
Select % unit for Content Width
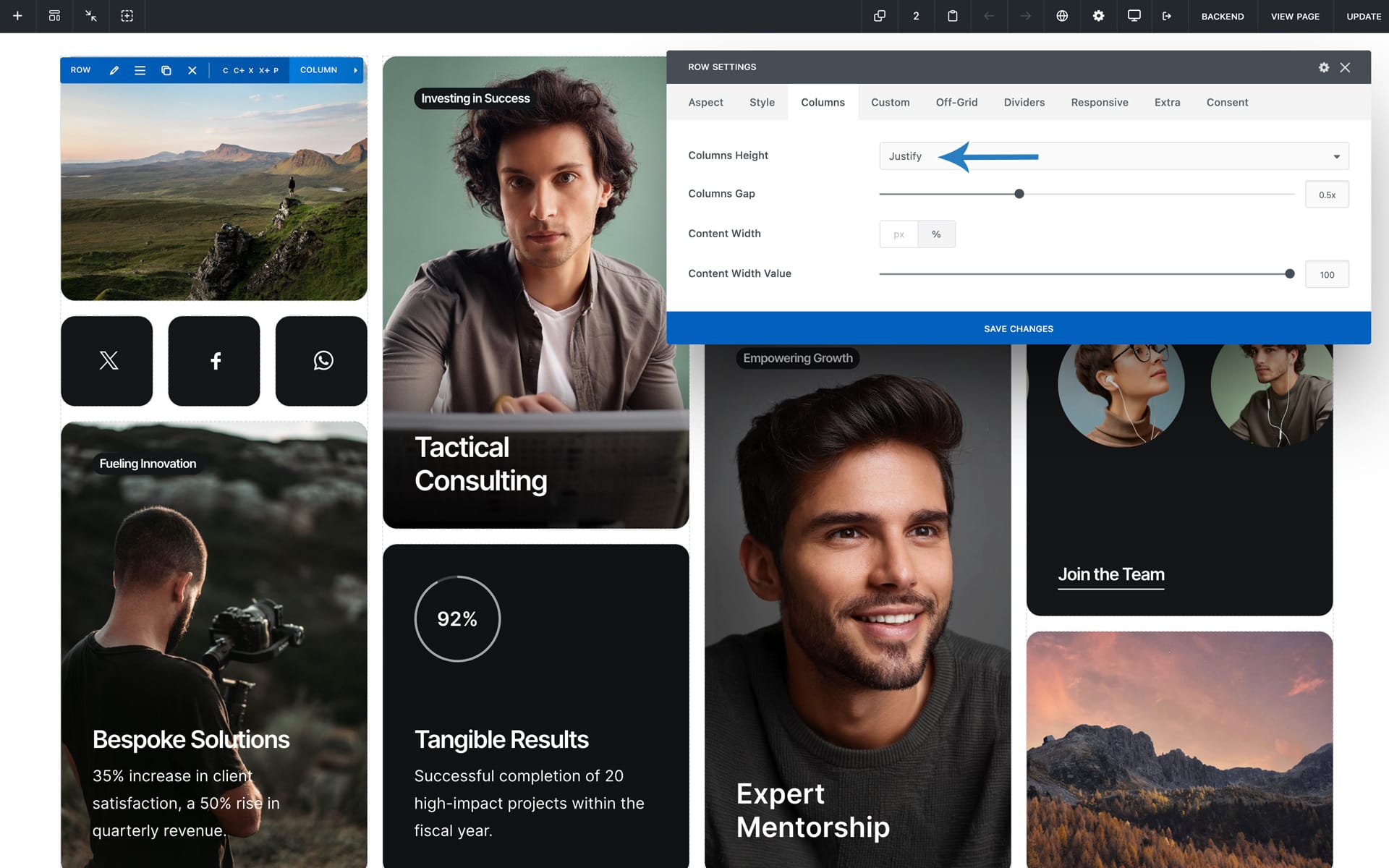[x=936, y=234]
